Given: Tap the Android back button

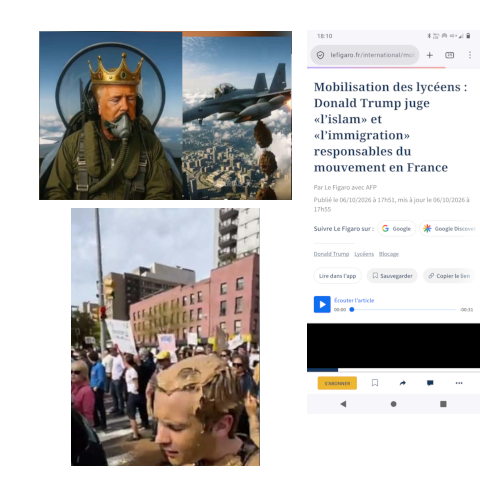Looking at the screenshot, I should coord(343,404).
